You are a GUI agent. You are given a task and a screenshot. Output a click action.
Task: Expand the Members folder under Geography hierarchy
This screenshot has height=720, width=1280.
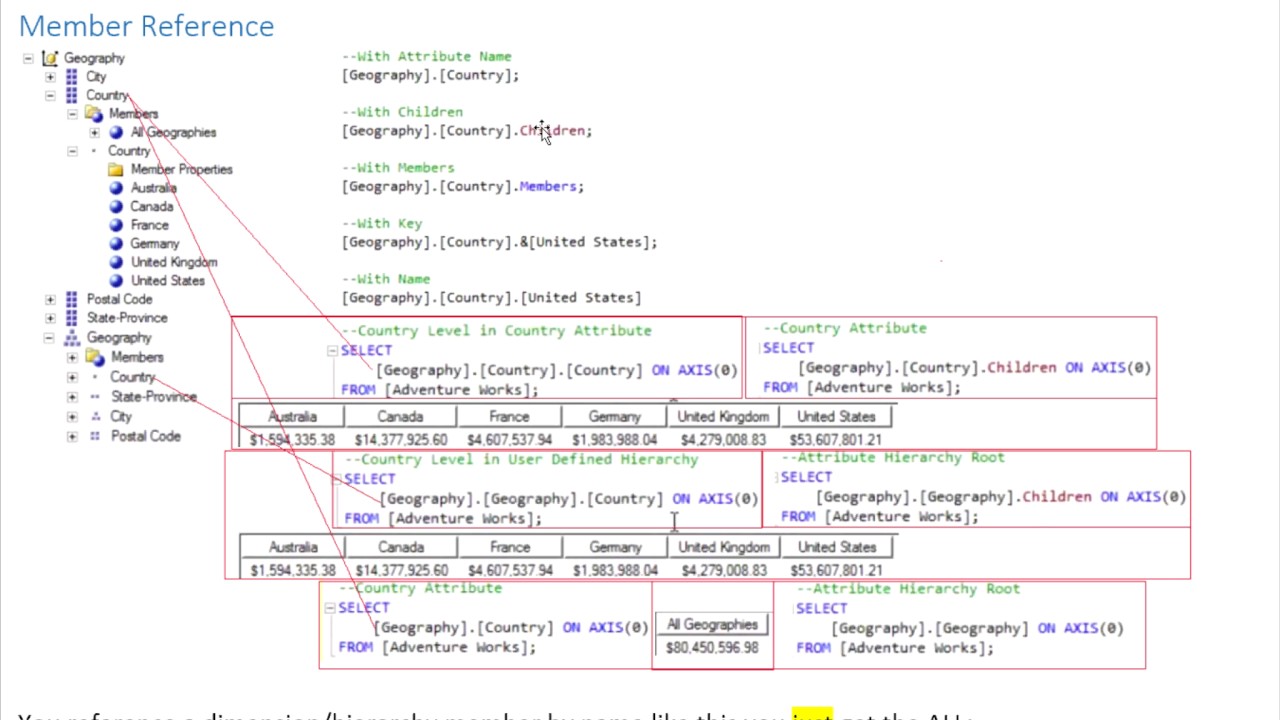[x=72, y=357]
